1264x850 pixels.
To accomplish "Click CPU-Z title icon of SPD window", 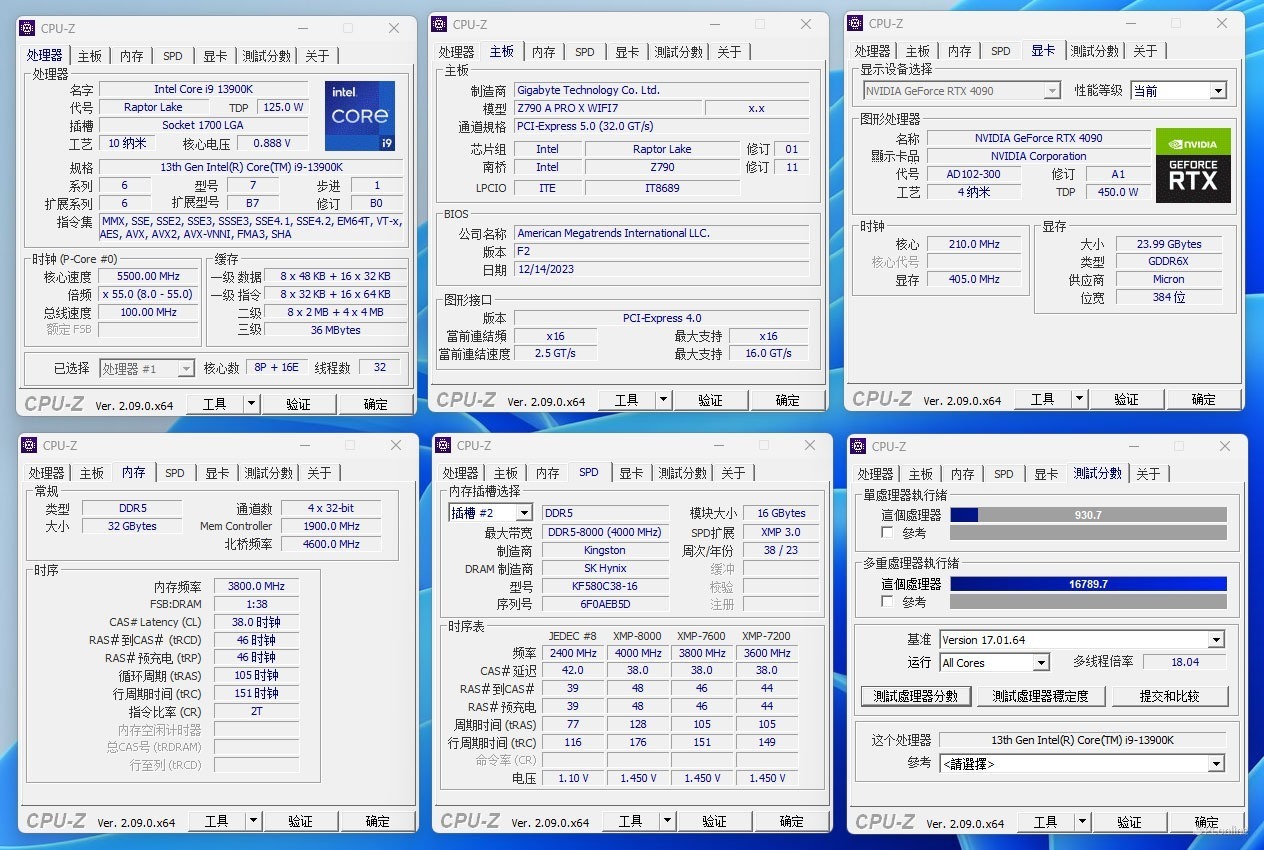I will click(444, 445).
